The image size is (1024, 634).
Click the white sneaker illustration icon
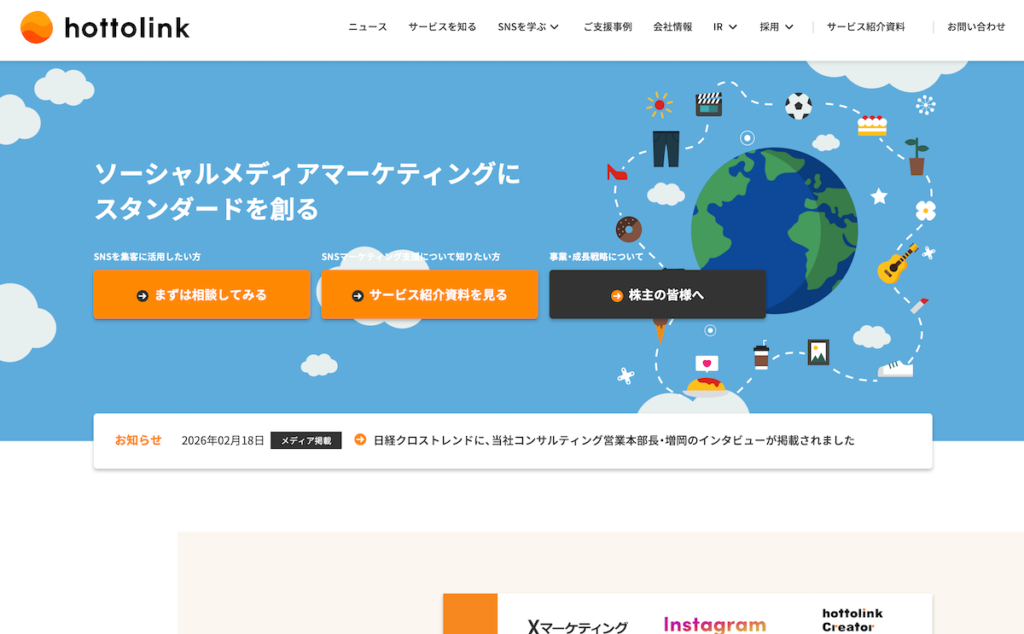tap(896, 368)
